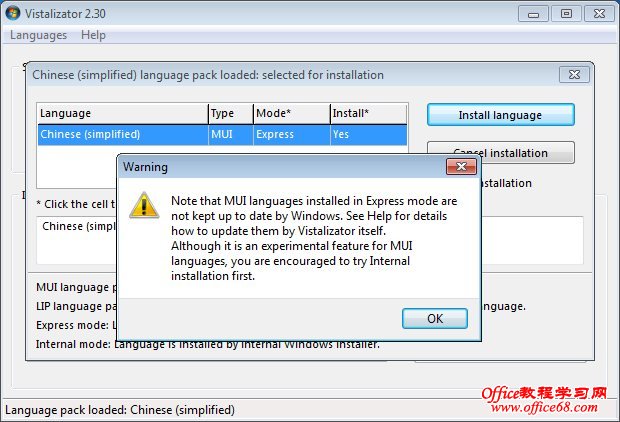
Task: Click the MUI type cell
Action: (x=231, y=134)
